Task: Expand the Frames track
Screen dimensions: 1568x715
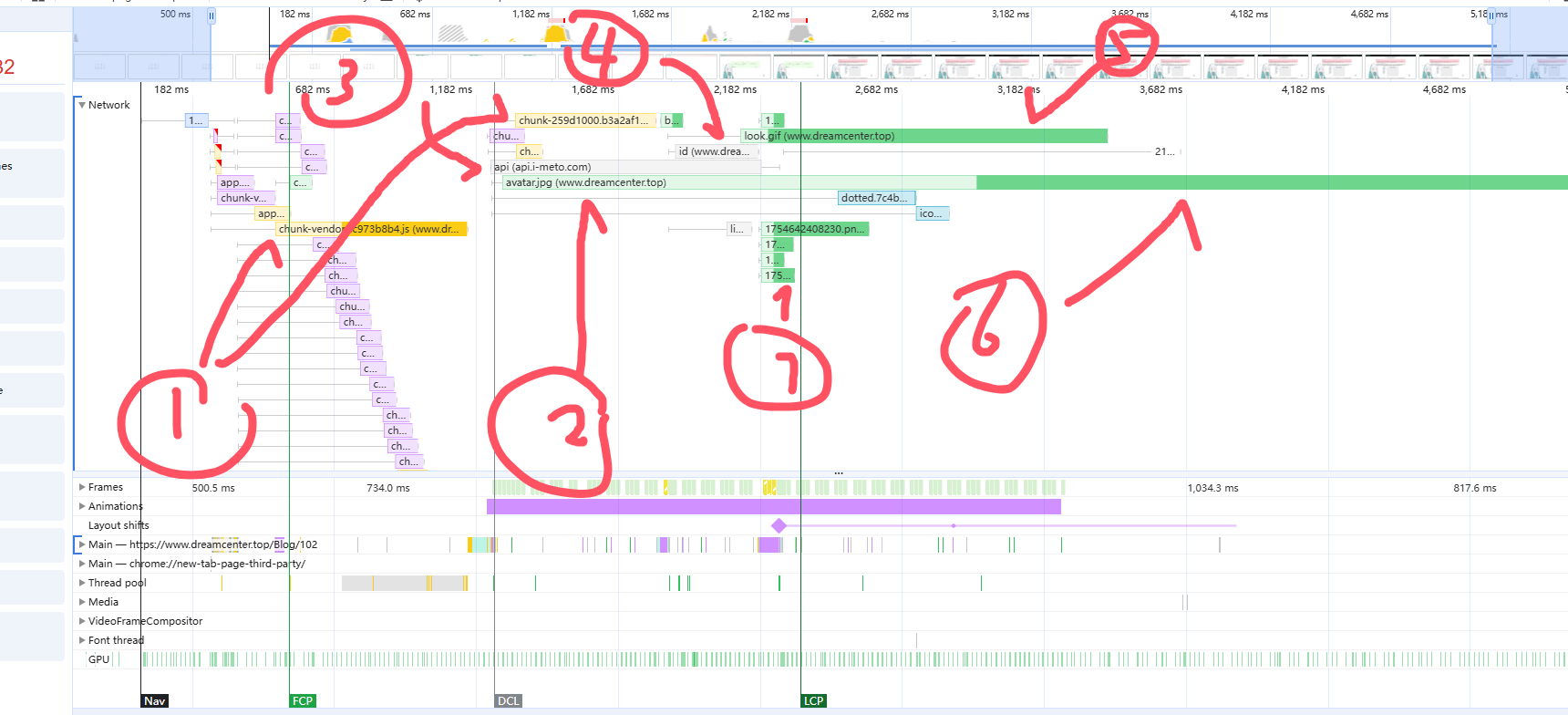Action: tap(82, 487)
